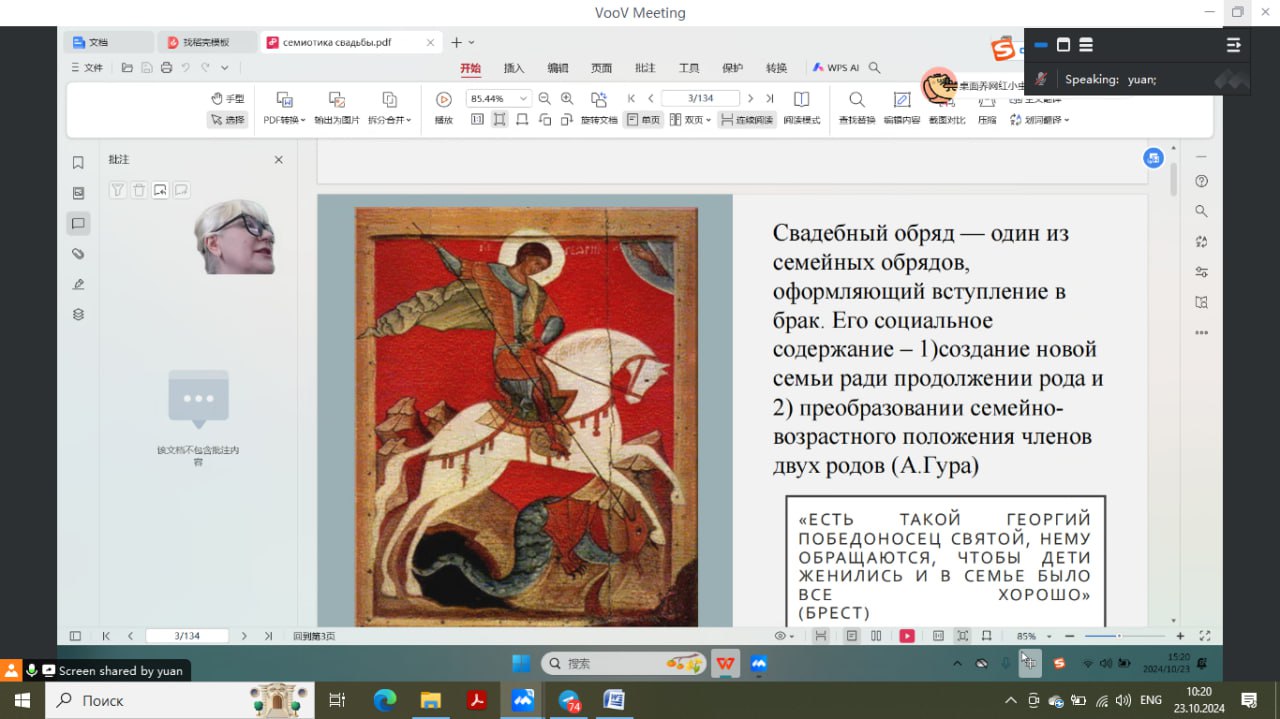Go to previous page in ribbon

pyautogui.click(x=651, y=98)
